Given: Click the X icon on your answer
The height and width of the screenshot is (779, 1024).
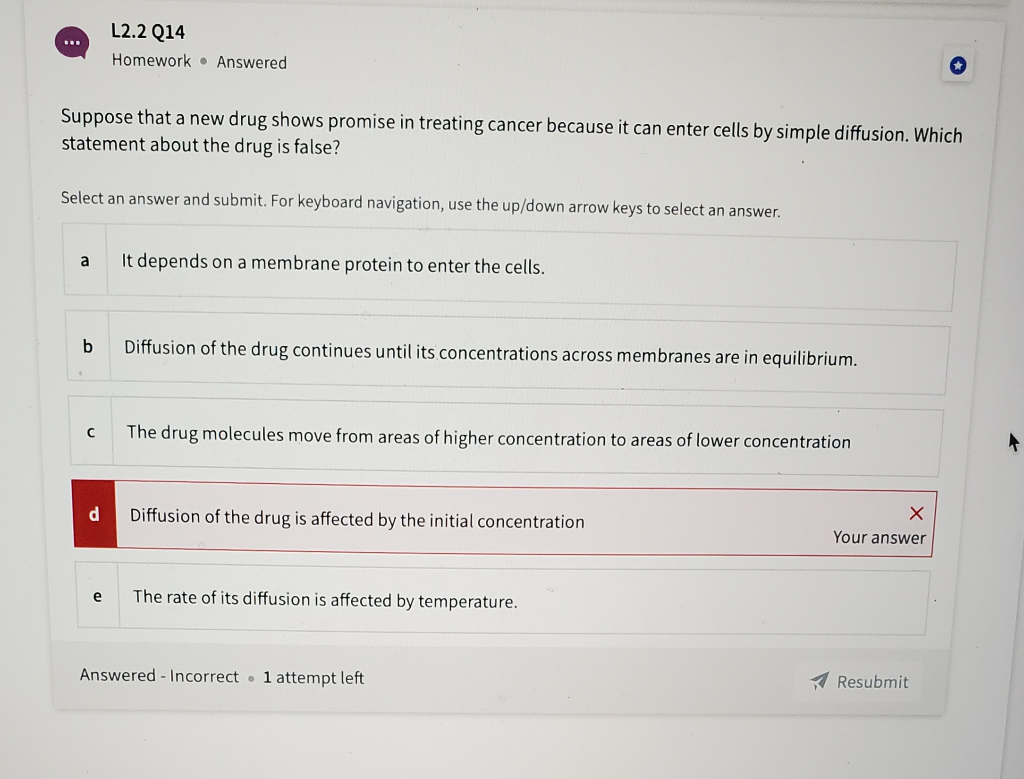Looking at the screenshot, I should point(916,513).
